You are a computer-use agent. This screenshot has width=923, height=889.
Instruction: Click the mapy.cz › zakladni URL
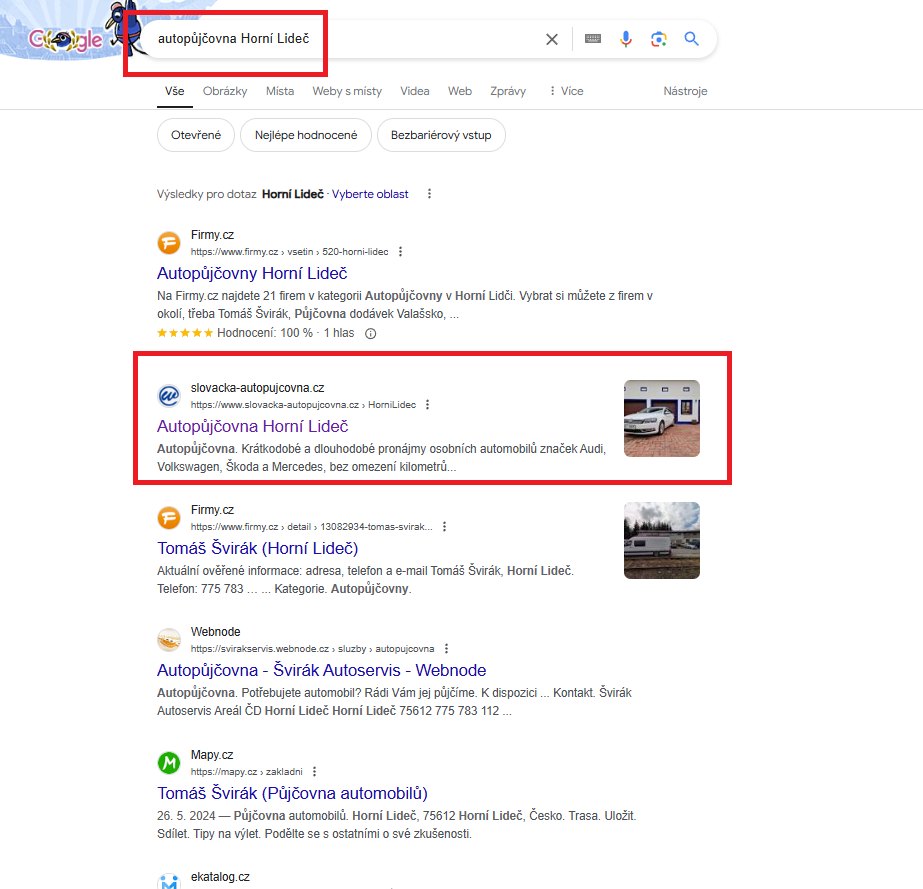click(247, 772)
